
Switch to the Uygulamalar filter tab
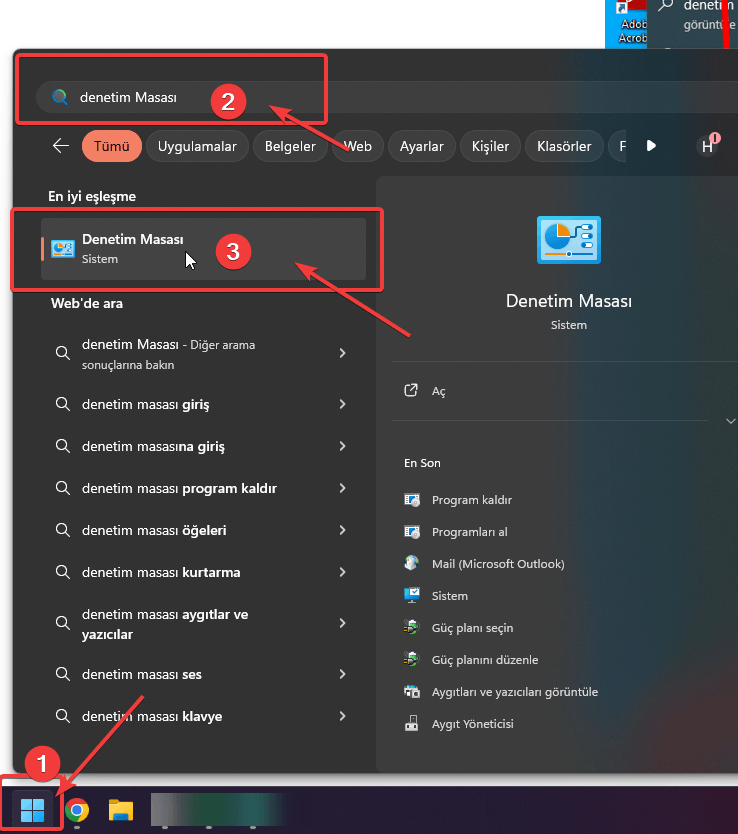tap(197, 146)
